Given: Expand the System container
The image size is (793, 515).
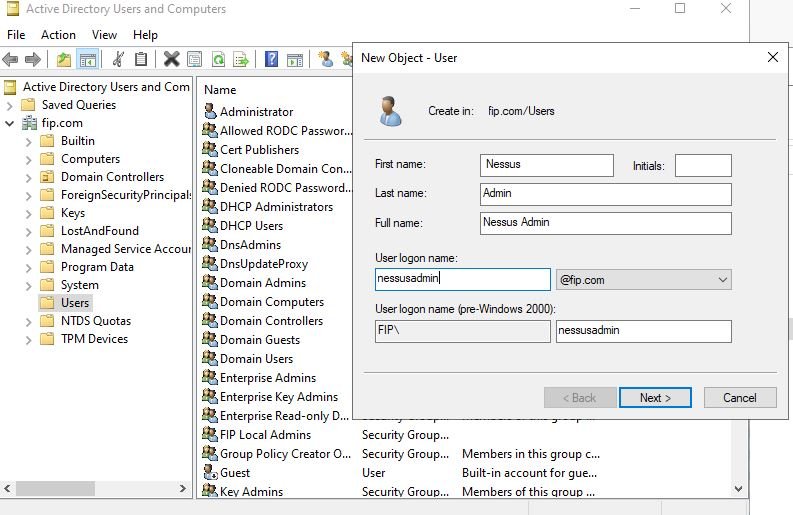Looking at the screenshot, I should point(29,285).
